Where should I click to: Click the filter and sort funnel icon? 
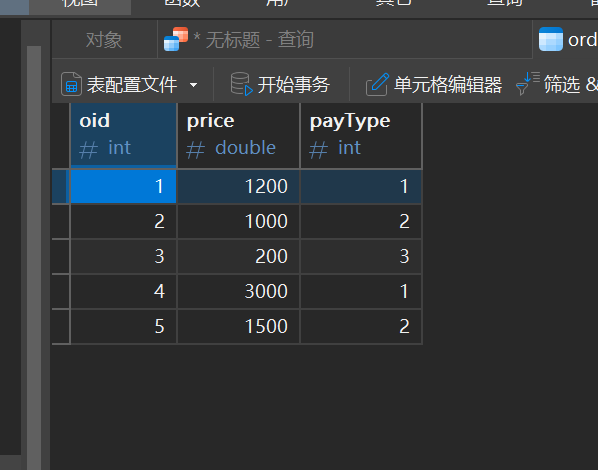point(527,83)
